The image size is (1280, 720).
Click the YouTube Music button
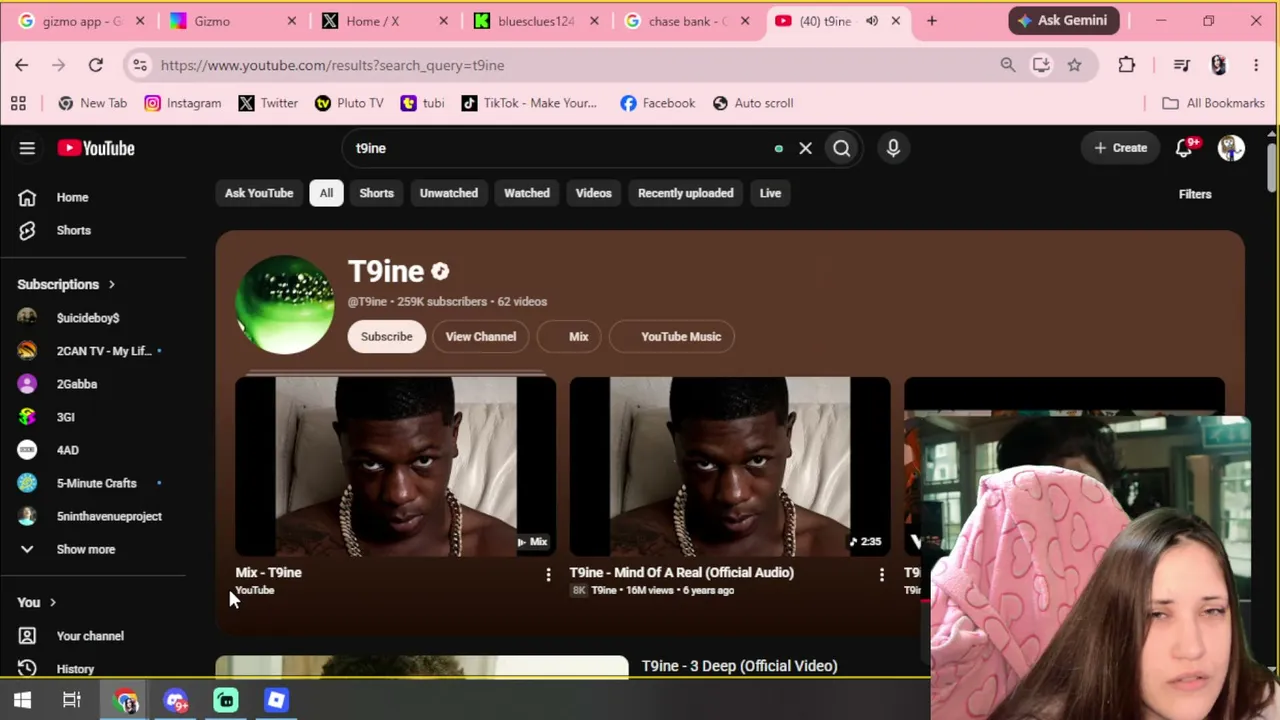coord(672,337)
